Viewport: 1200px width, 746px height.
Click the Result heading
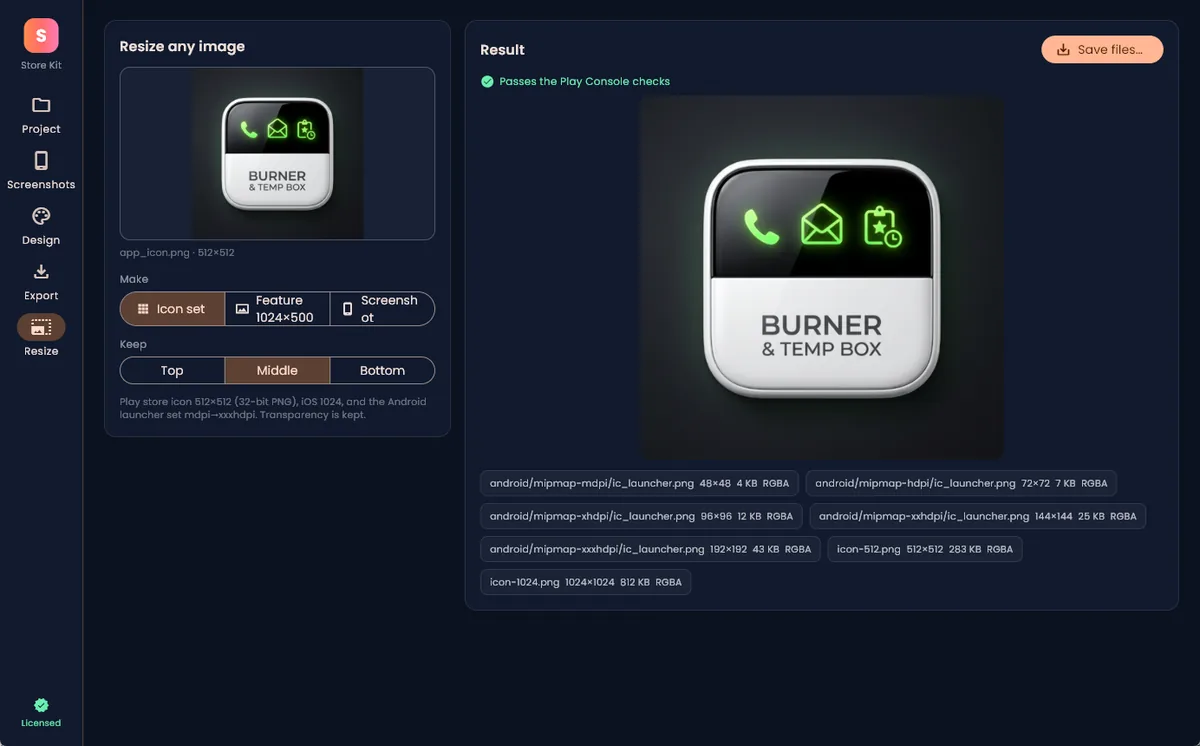(502, 50)
